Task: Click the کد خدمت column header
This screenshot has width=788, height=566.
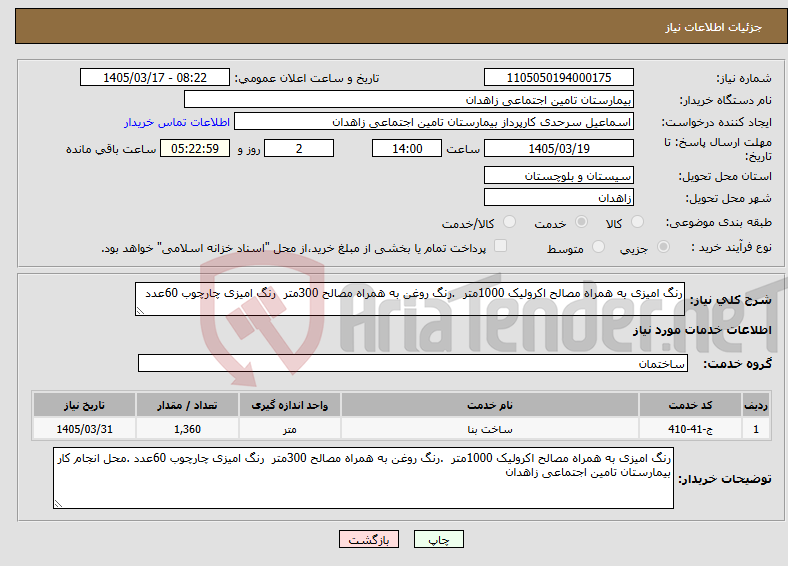Action: click(691, 405)
